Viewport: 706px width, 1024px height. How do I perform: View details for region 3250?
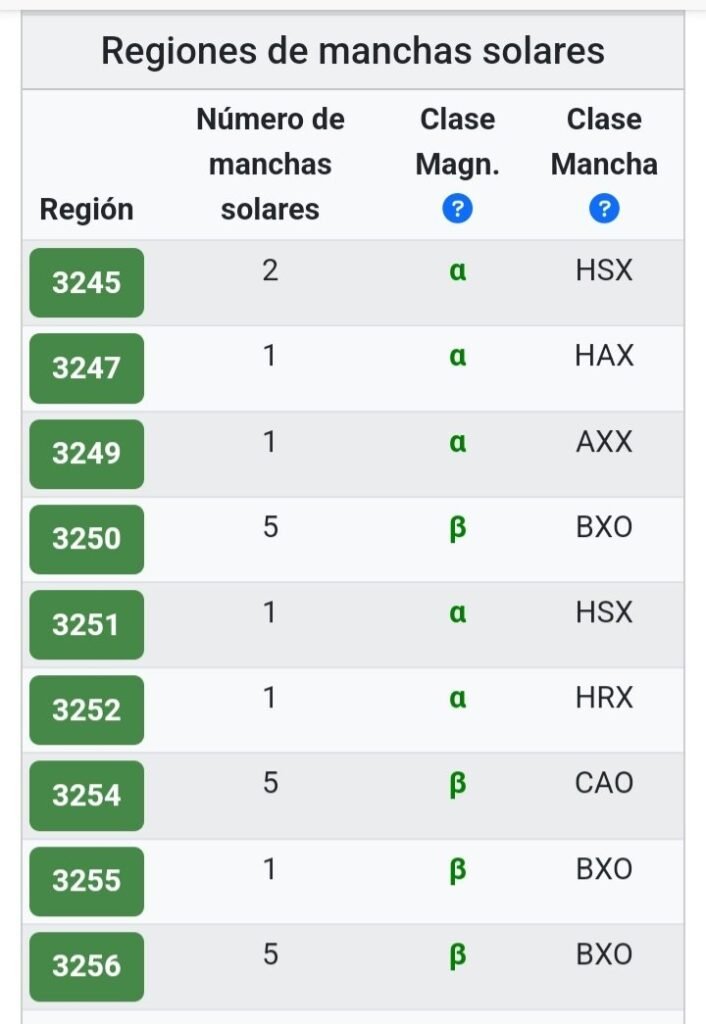[x=86, y=539]
